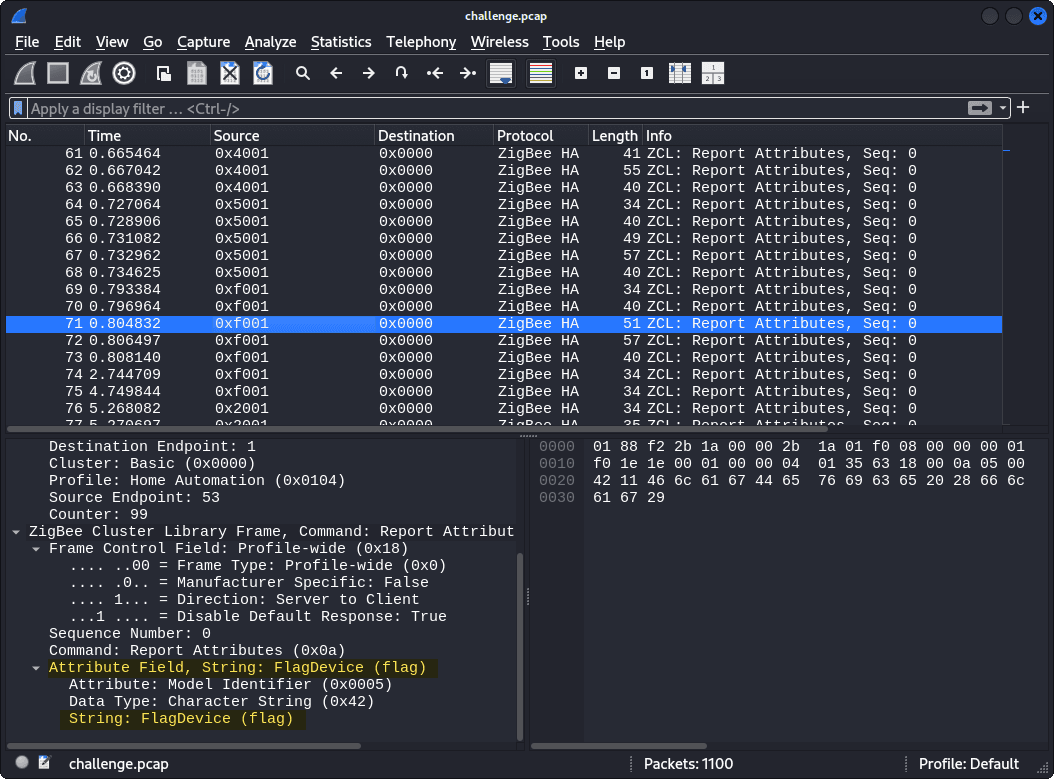1054x779 pixels.
Task: Open capture options via the gear icon
Action: pos(124,73)
